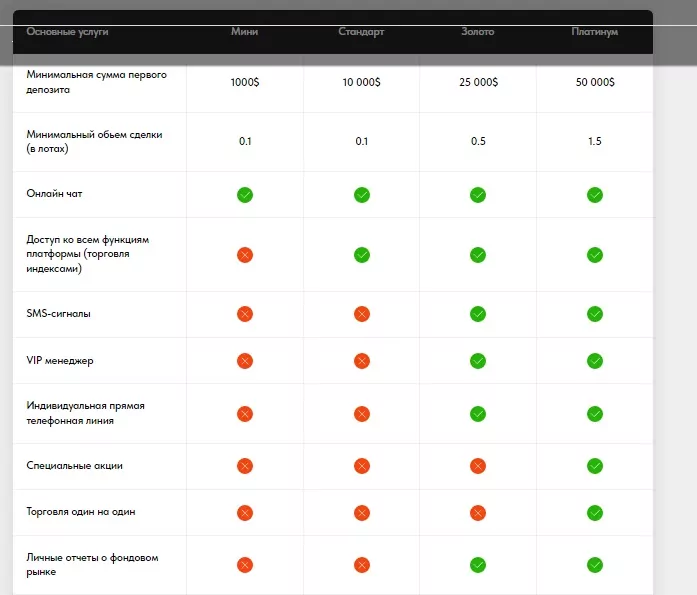Click red cross for Доступ ко всем функциям, Мини
Viewport: 697px width, 595px height.
tap(245, 255)
